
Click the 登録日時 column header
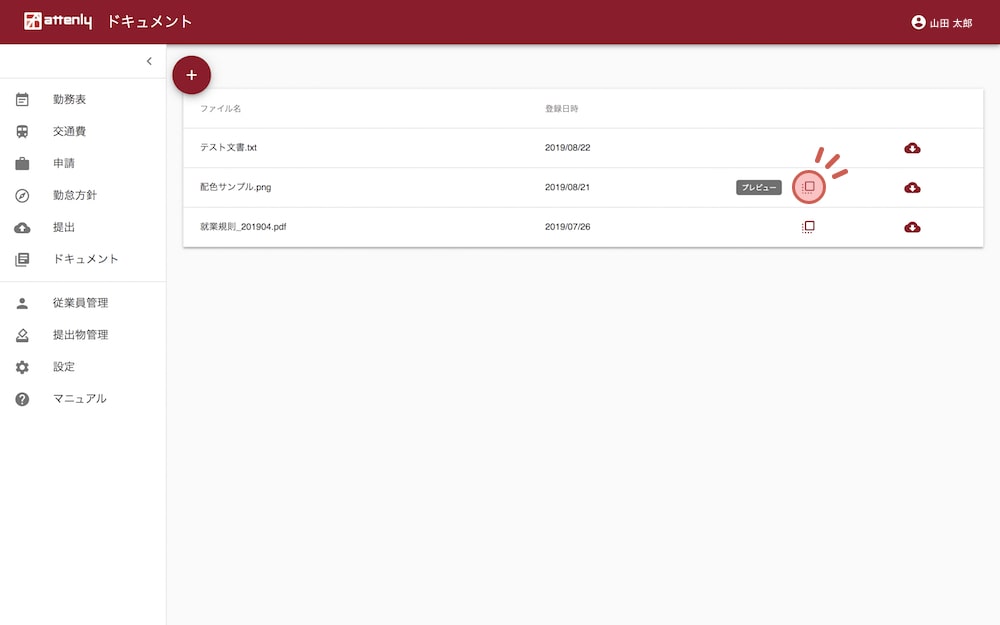561,108
